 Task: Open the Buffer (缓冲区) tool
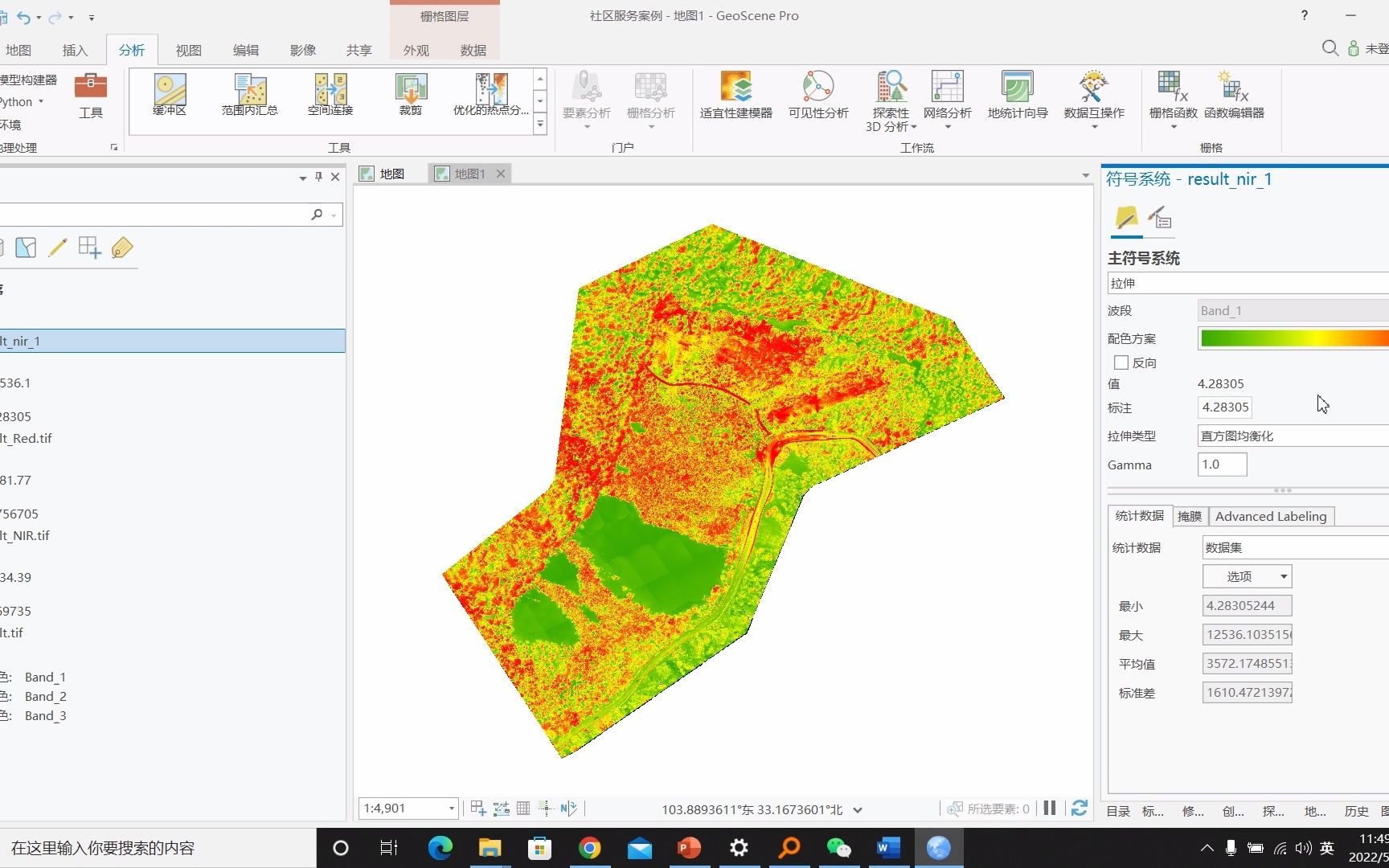pyautogui.click(x=170, y=95)
